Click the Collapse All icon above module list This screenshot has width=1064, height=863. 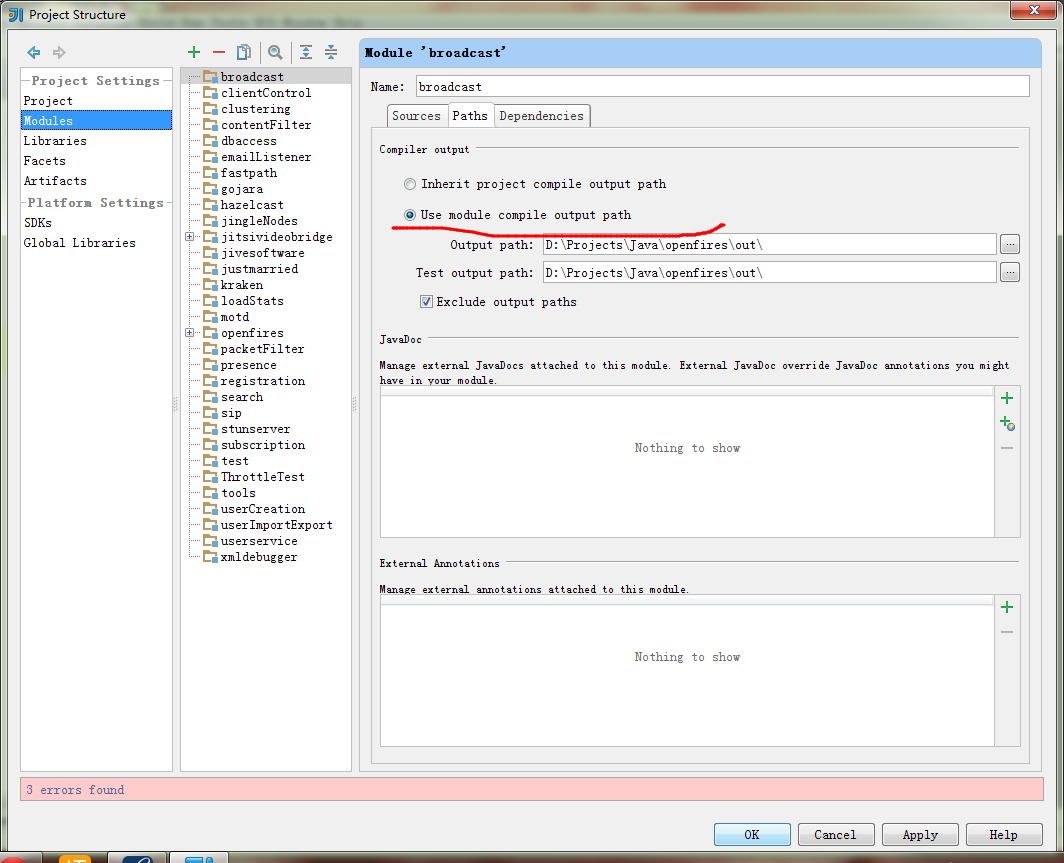(331, 51)
